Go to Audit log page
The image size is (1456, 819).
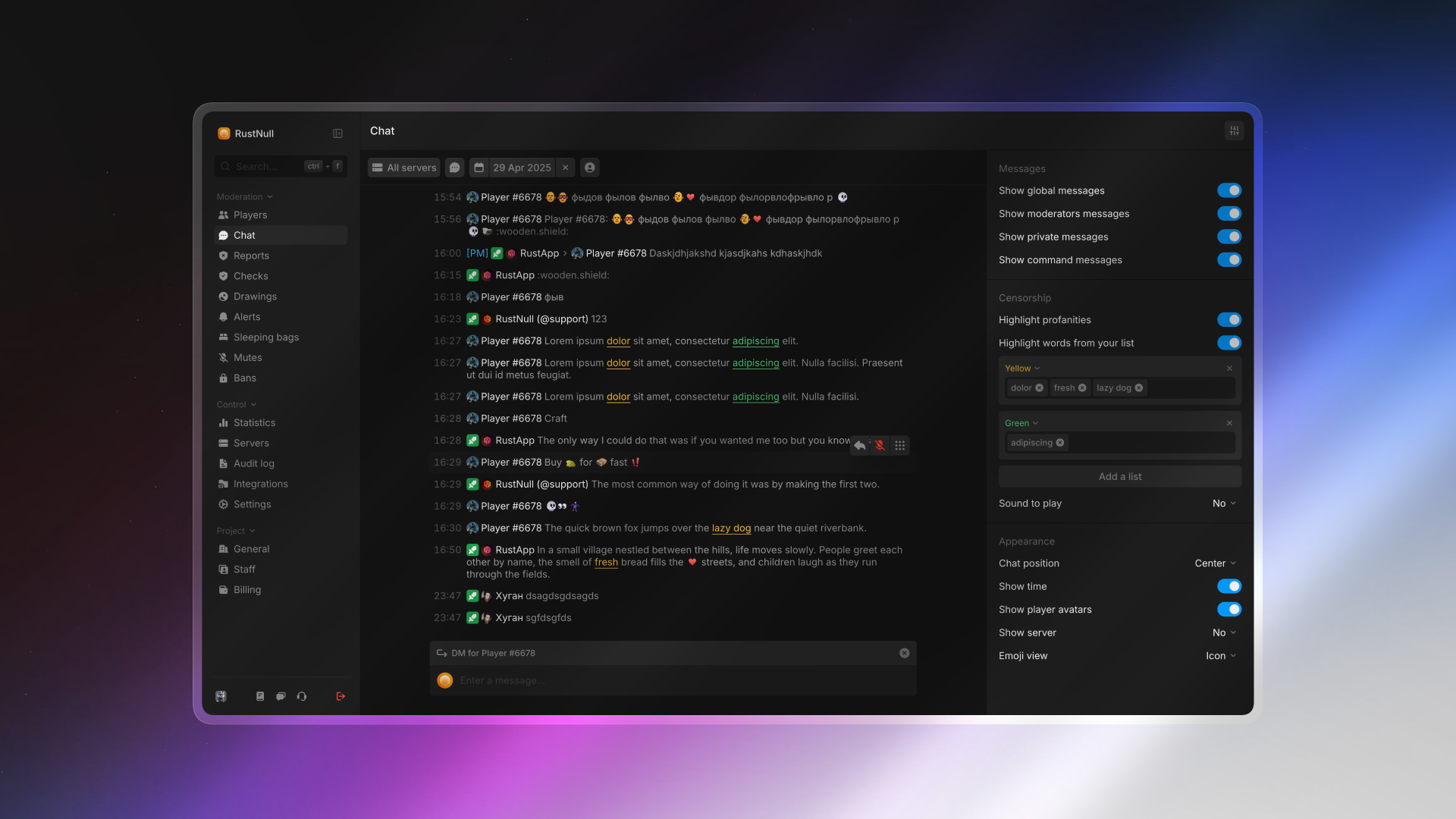[x=253, y=464]
